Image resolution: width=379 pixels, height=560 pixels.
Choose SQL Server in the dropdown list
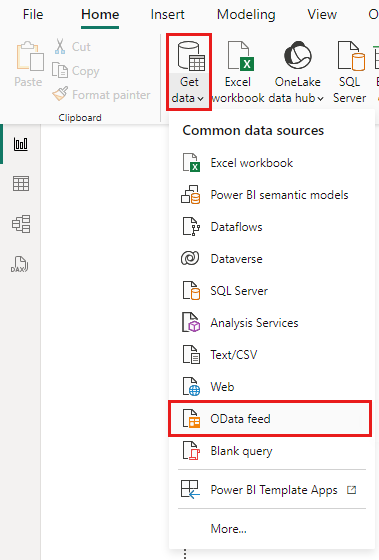point(272,291)
